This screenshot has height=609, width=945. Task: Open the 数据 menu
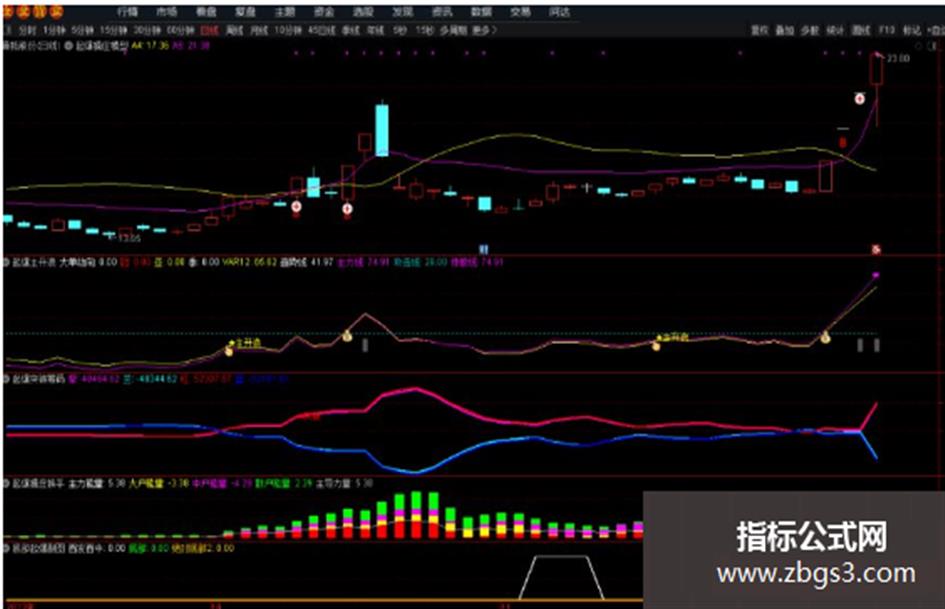click(481, 12)
